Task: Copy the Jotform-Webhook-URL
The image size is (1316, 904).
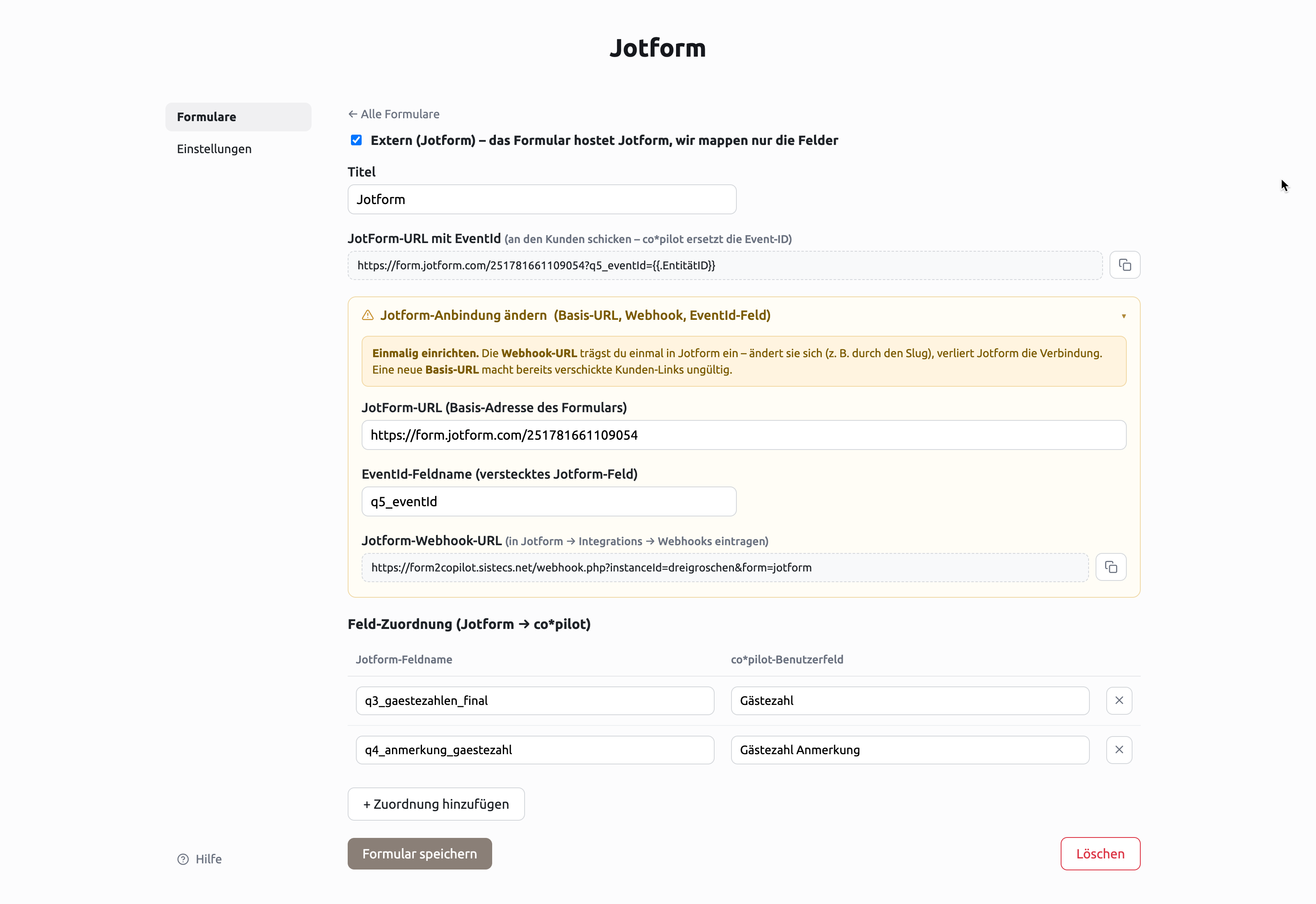Action: [x=1110, y=567]
